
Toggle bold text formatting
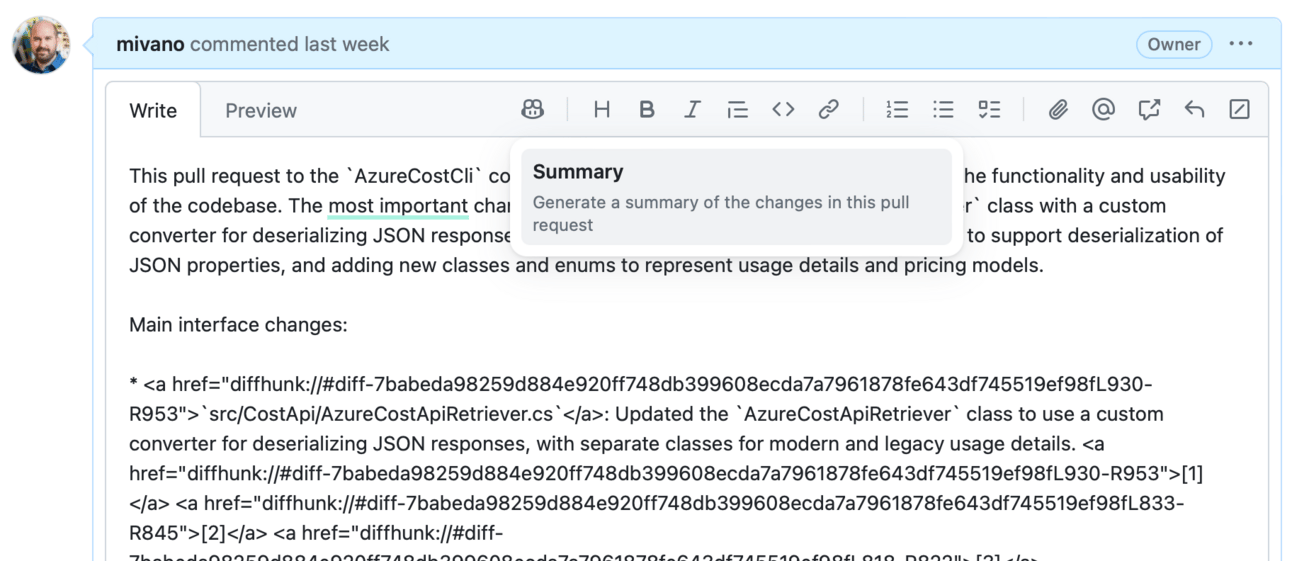[x=647, y=110]
